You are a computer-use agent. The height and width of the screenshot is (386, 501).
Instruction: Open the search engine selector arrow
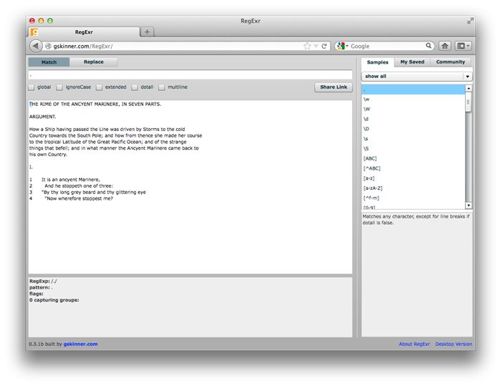pos(347,46)
